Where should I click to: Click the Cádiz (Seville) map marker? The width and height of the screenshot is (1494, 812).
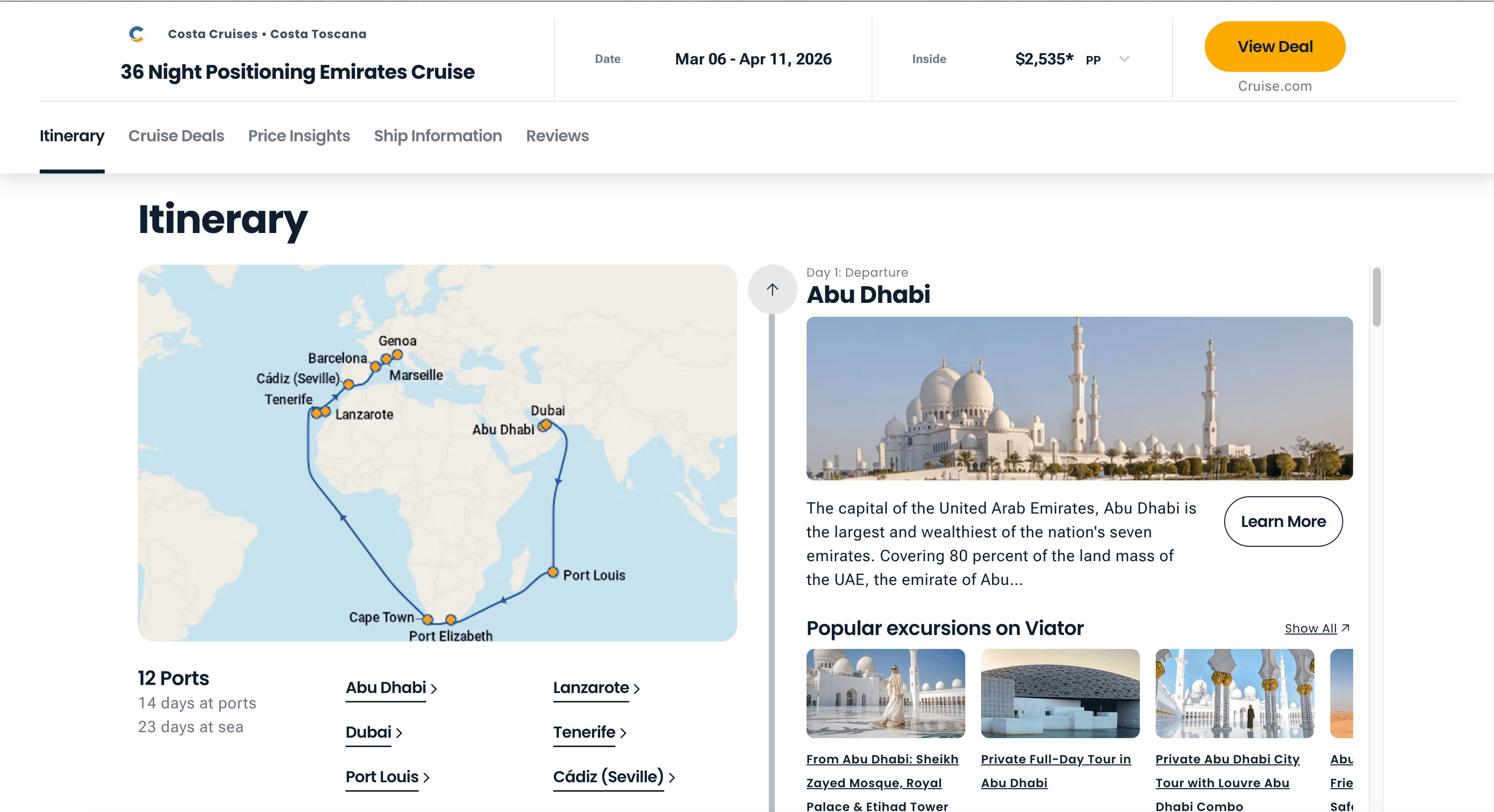click(349, 384)
